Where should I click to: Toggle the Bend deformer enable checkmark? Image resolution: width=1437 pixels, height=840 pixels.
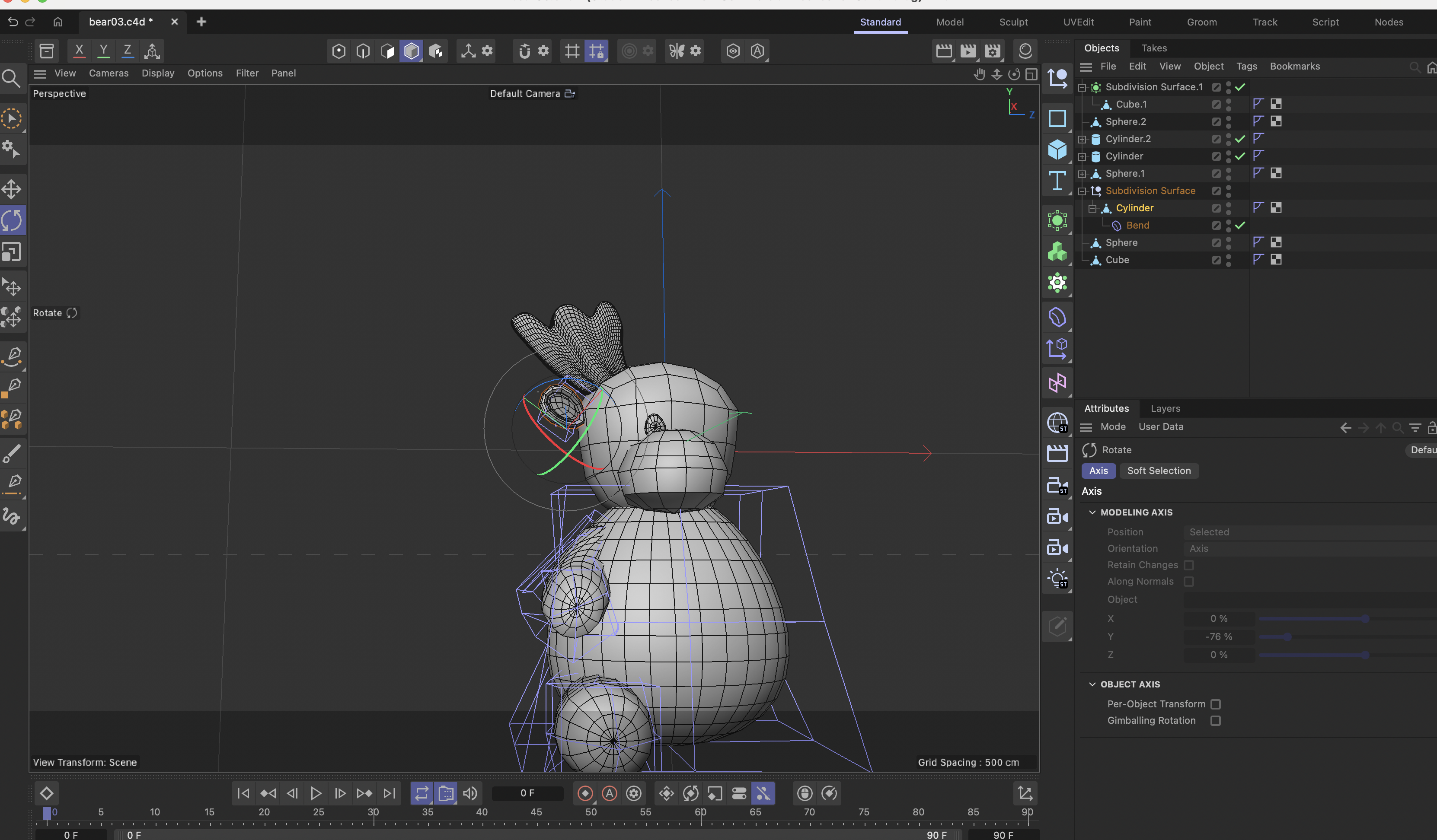click(x=1240, y=226)
